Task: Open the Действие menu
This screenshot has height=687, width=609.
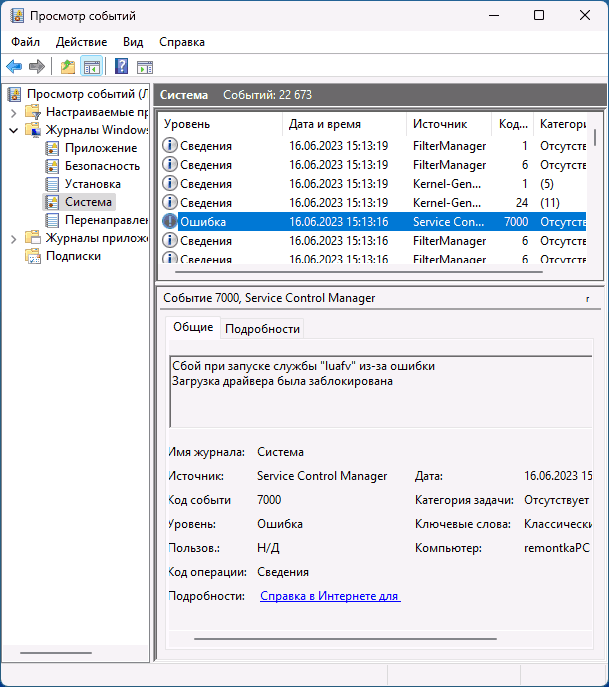Action: tap(81, 42)
